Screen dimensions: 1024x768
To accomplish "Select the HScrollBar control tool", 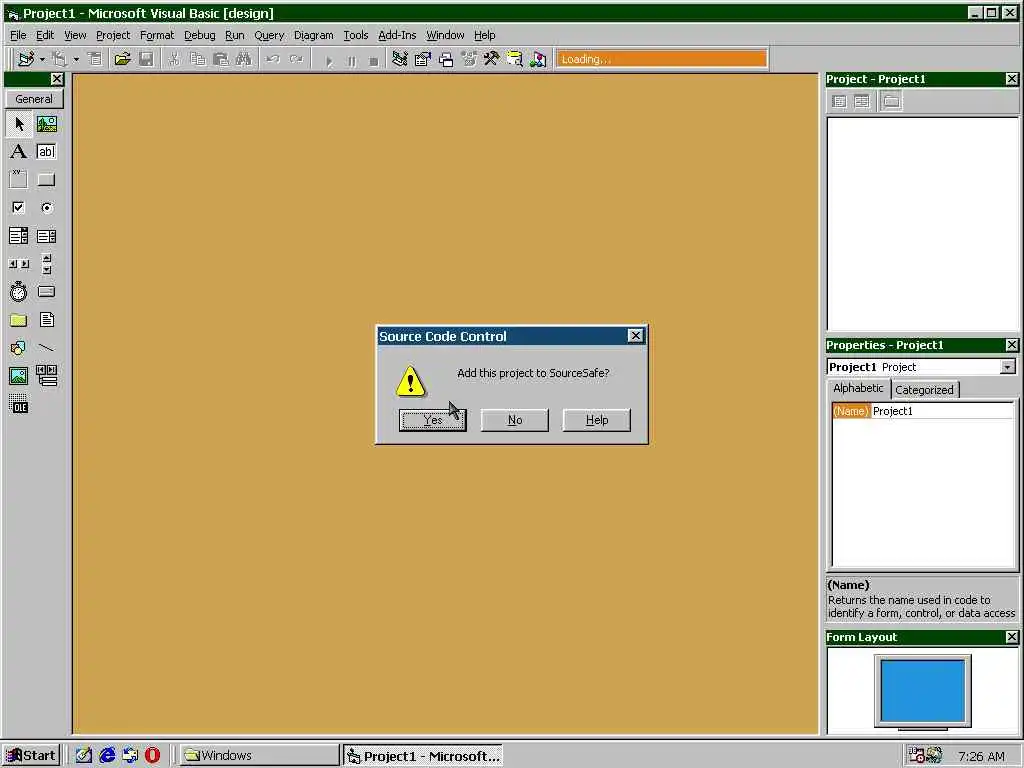I will click(x=19, y=264).
